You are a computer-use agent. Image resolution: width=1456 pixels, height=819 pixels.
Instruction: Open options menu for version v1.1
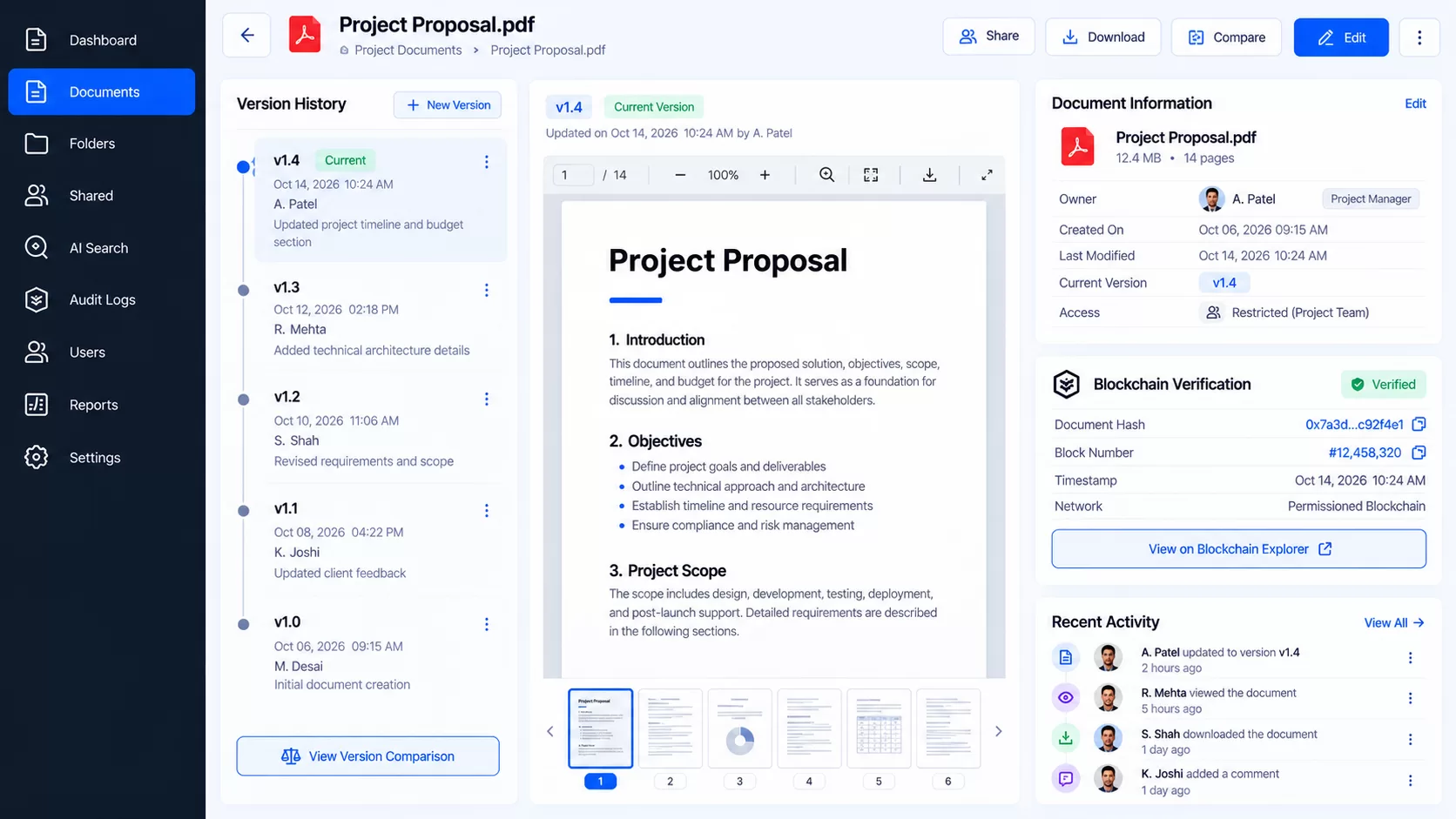click(486, 510)
